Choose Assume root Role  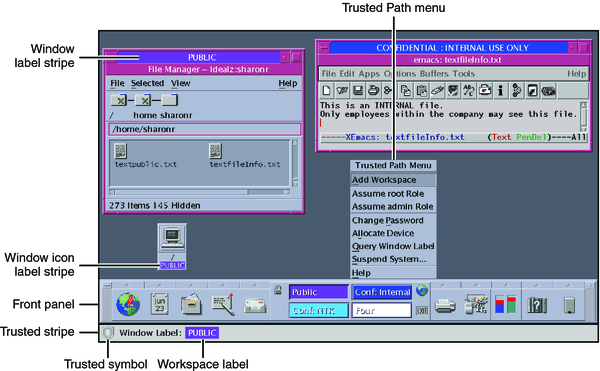tap(393, 194)
